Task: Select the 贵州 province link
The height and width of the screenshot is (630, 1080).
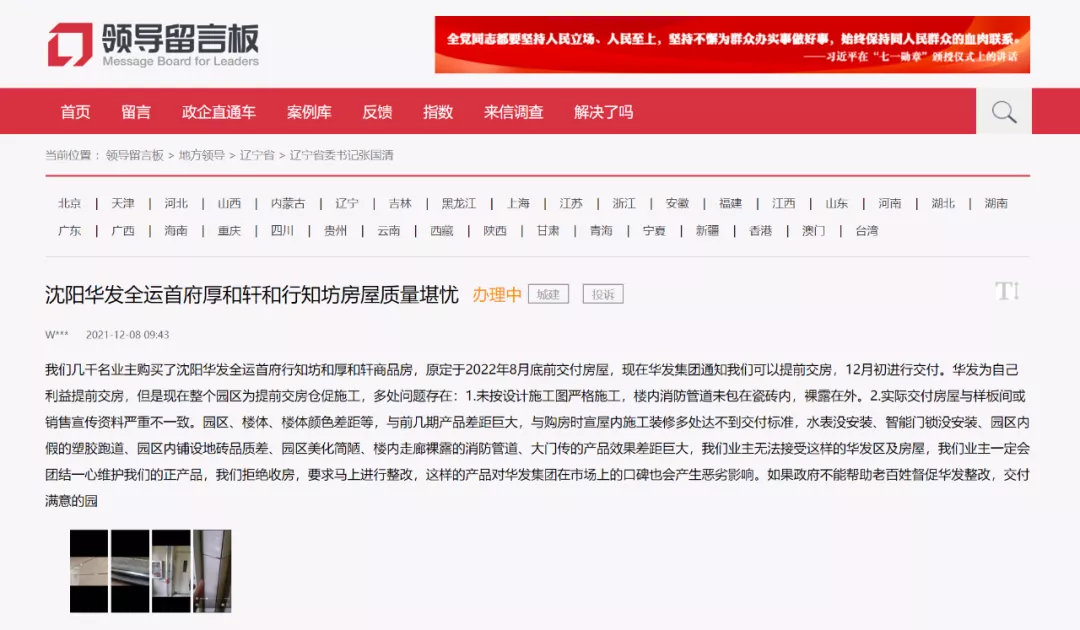Action: point(335,231)
